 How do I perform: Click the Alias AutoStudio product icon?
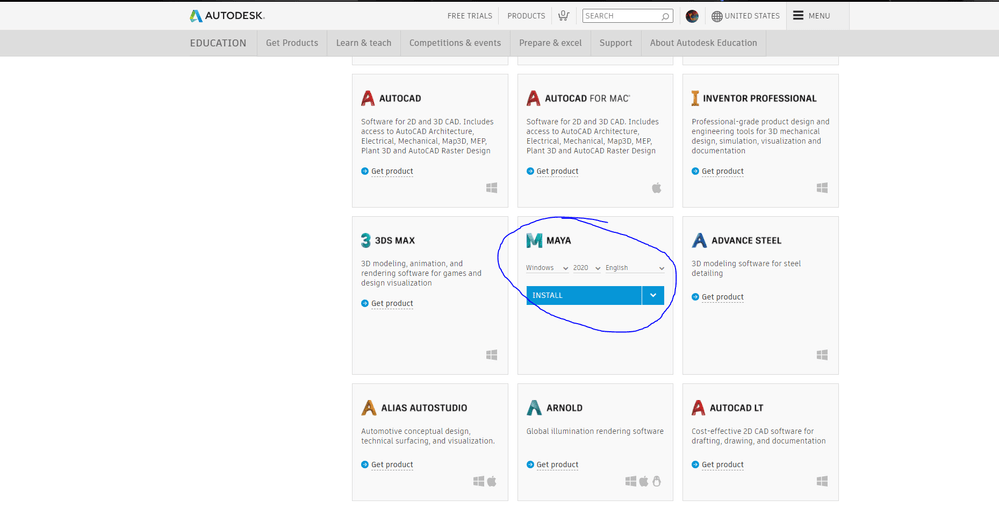[x=369, y=408]
